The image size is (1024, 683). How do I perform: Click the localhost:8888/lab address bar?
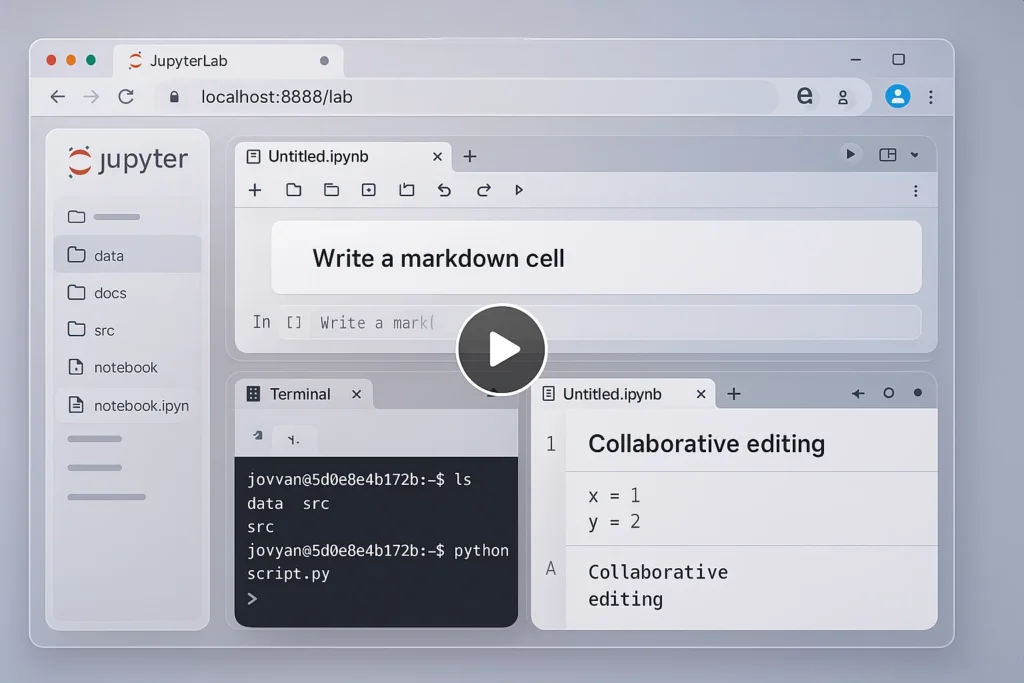[x=277, y=97]
